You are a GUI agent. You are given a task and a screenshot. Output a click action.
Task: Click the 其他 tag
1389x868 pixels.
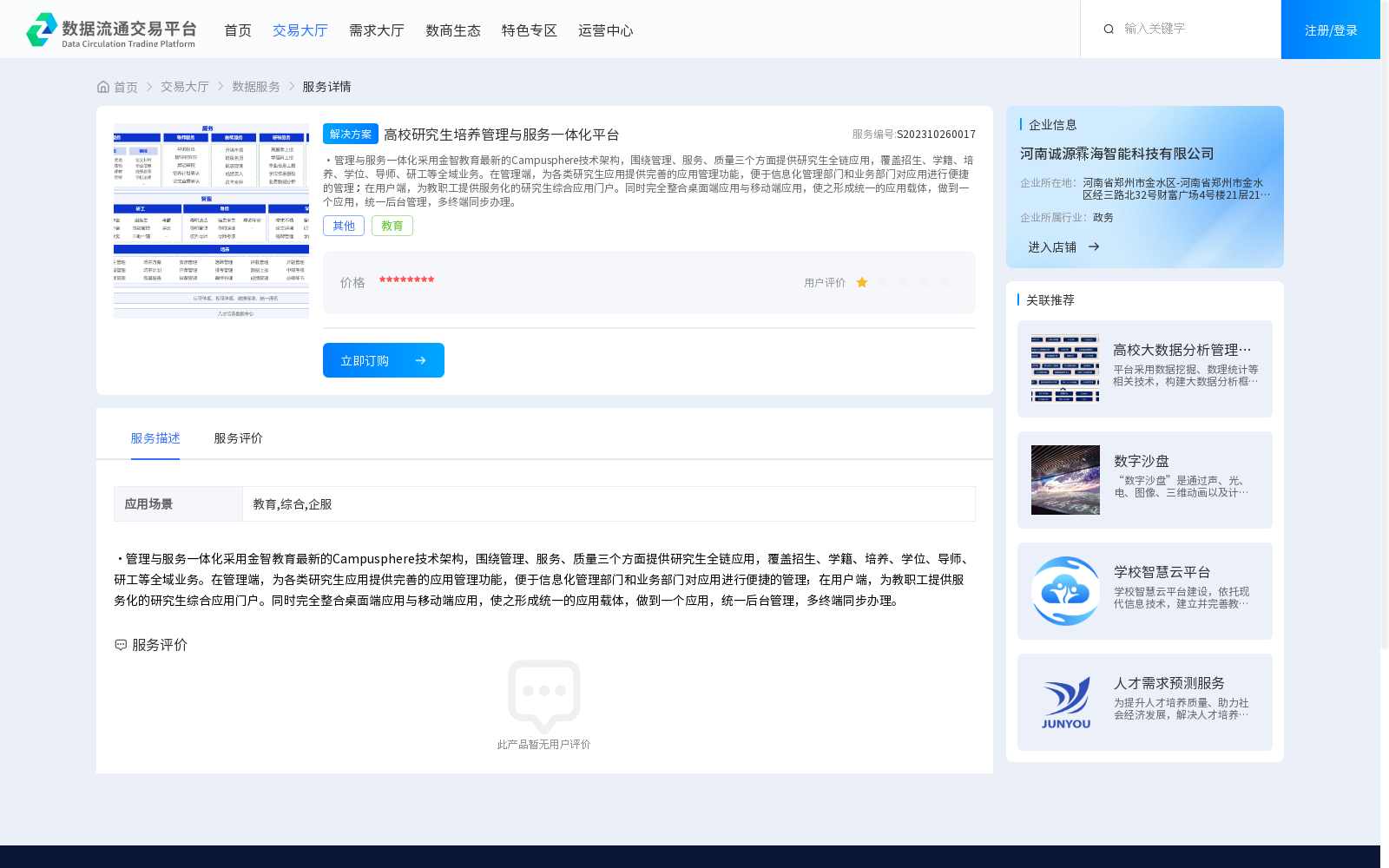tap(344, 226)
